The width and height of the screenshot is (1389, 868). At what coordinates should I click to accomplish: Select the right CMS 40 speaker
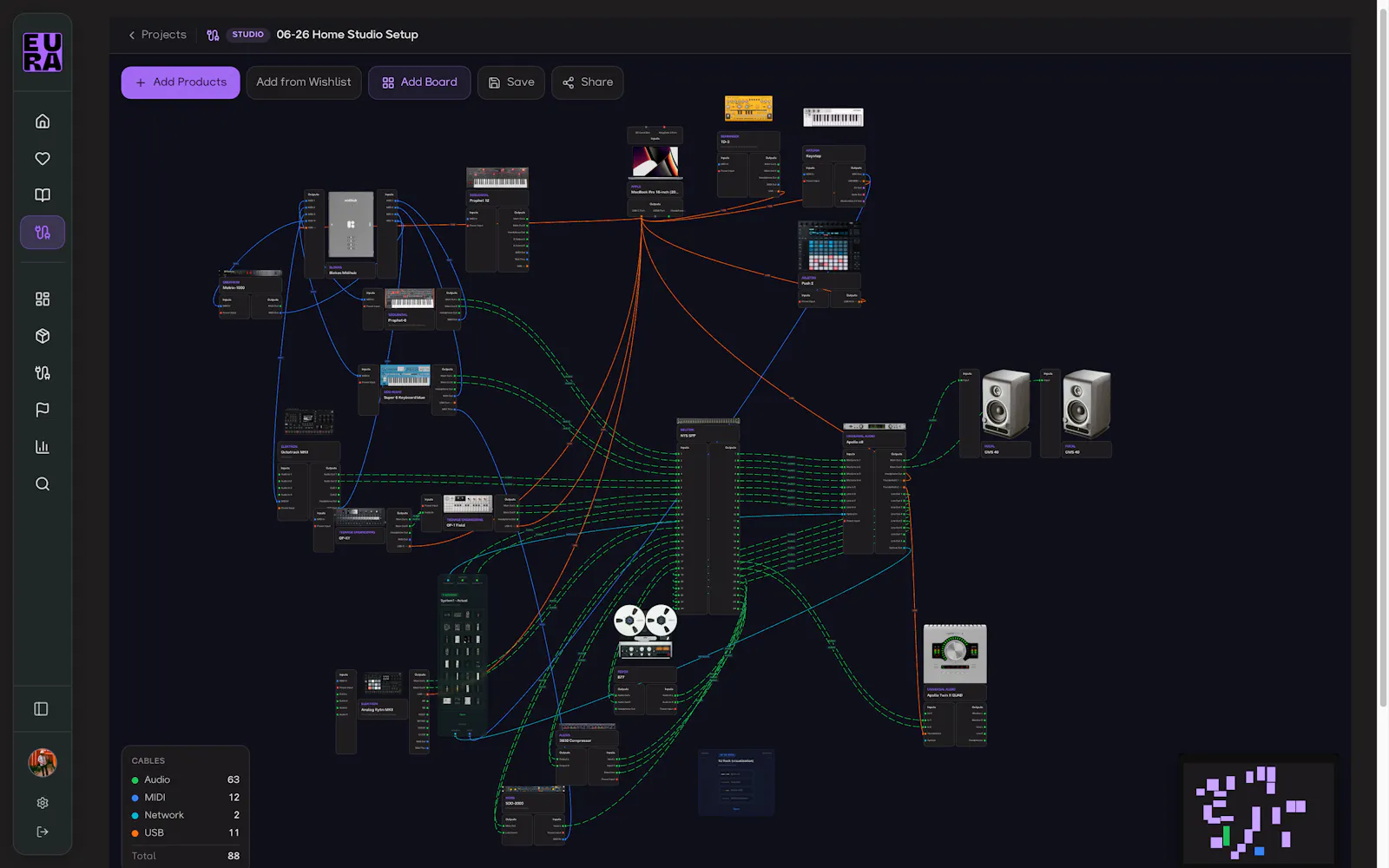click(1087, 404)
